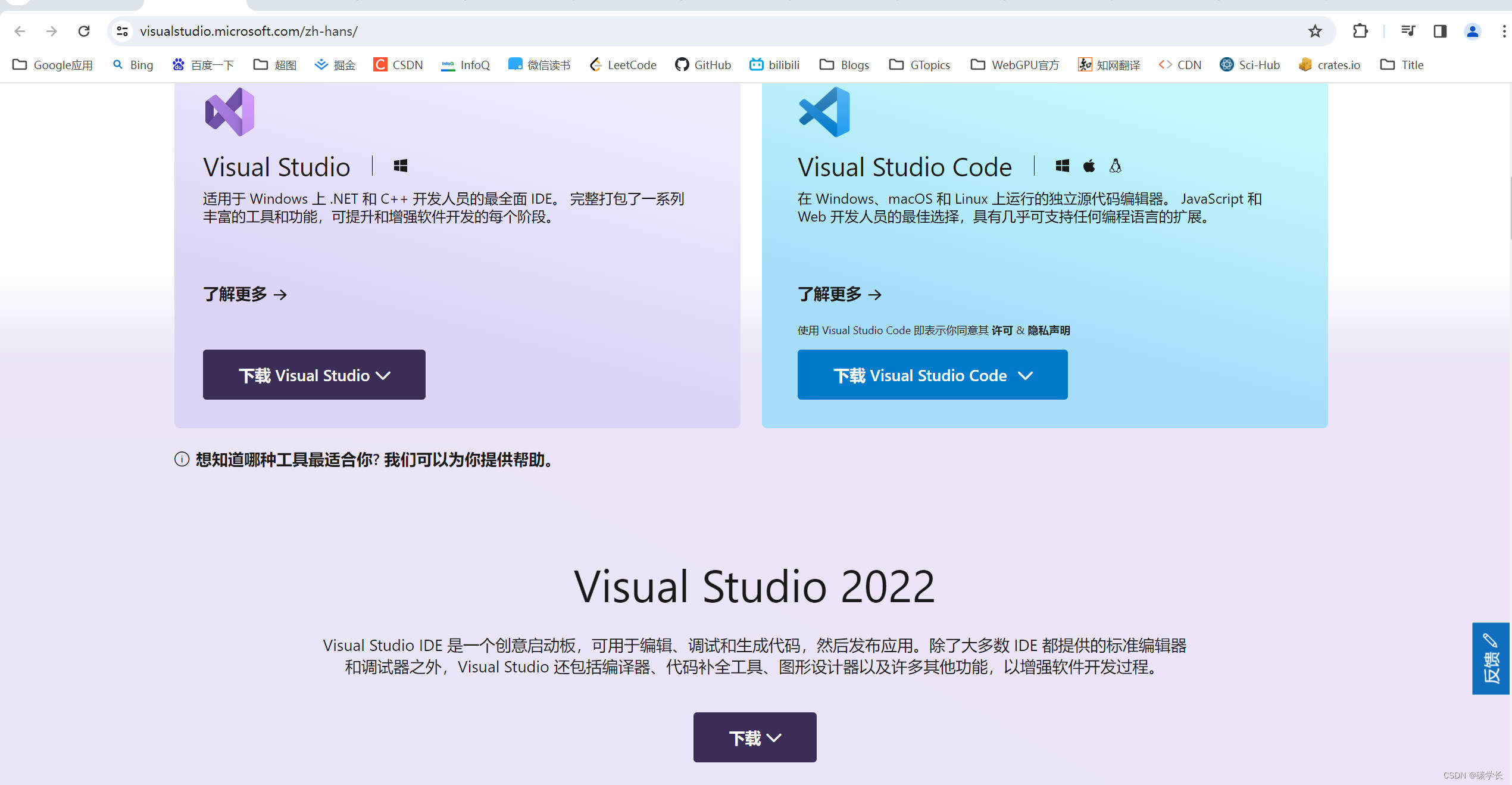
Task: Expand the 下载 Visual Studio Code dropdown
Action: [x=932, y=375]
